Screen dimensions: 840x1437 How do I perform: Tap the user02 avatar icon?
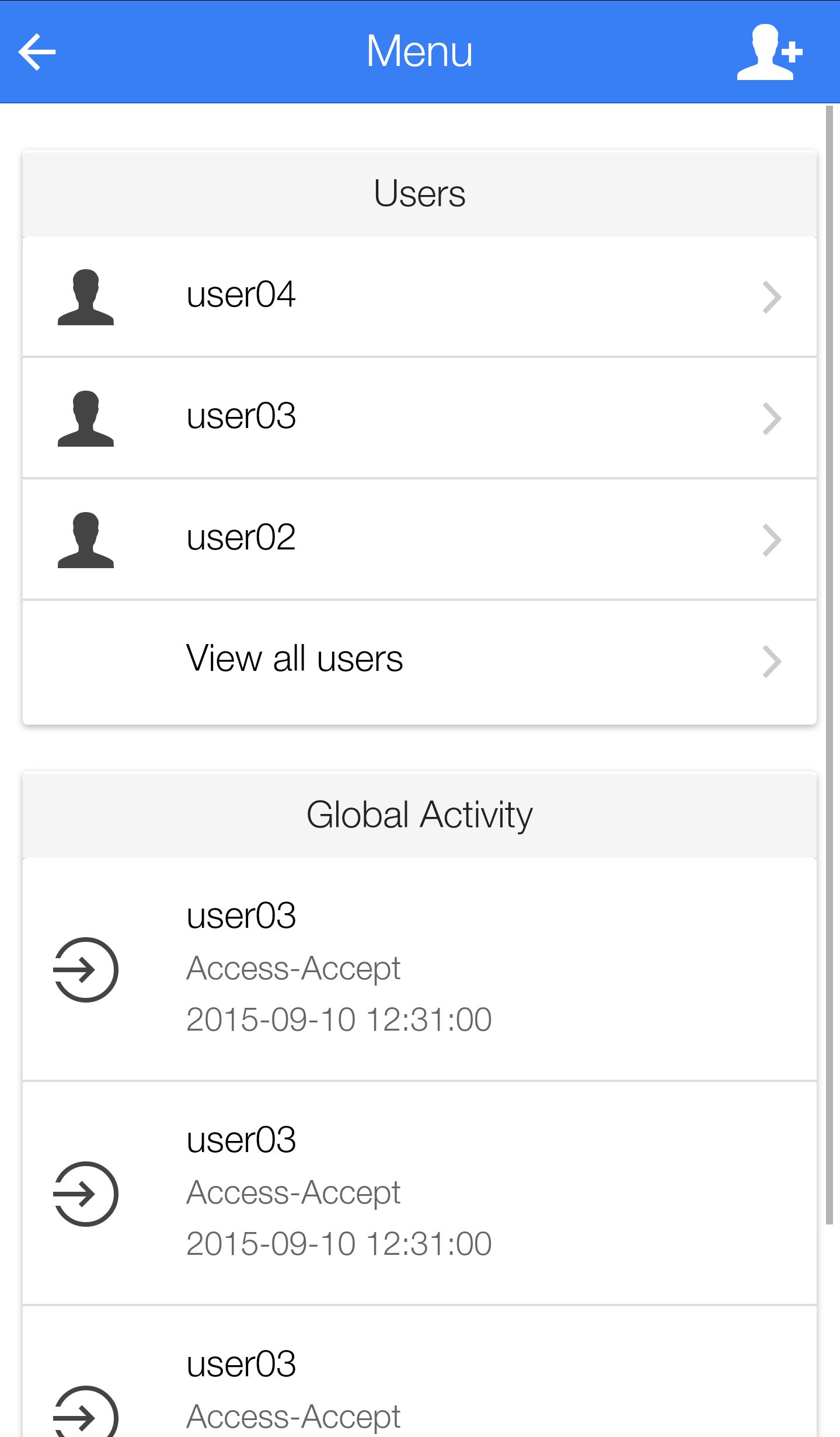[86, 540]
